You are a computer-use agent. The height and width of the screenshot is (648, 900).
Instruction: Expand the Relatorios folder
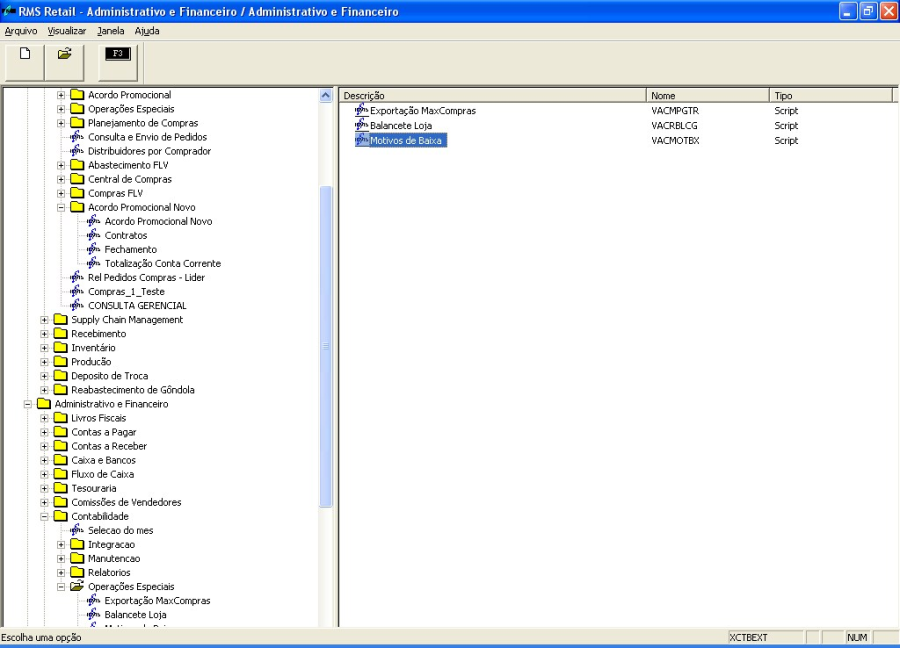point(61,573)
